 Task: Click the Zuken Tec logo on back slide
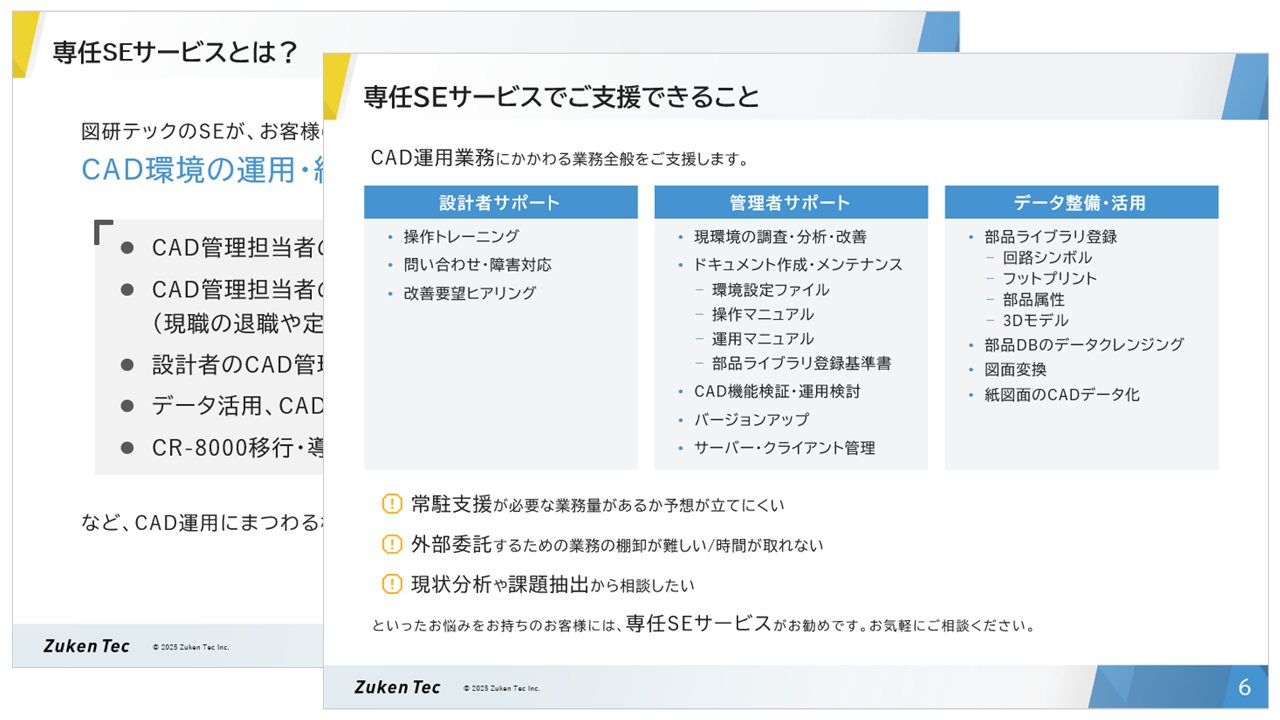(x=86, y=646)
